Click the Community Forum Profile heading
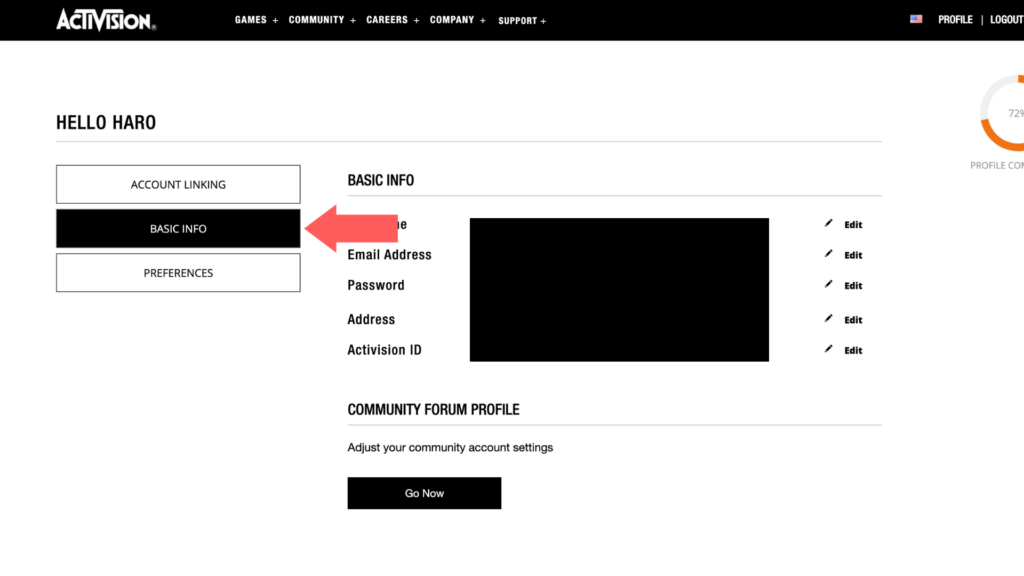 434,409
